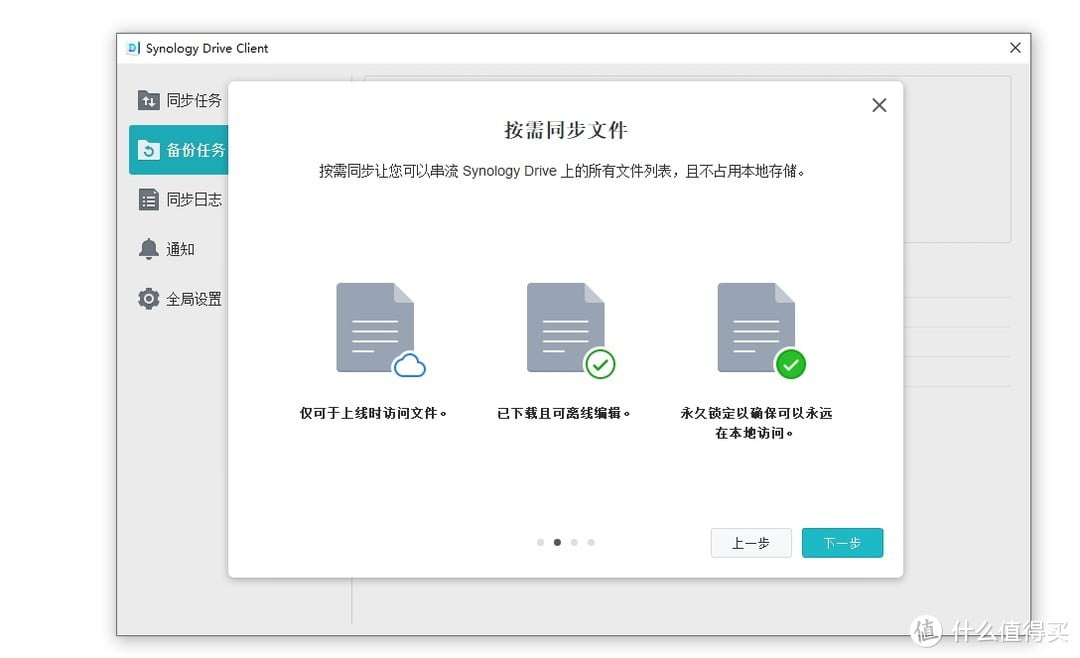
Task: Click the permanently locked file icon with green lock
Action: click(x=757, y=325)
